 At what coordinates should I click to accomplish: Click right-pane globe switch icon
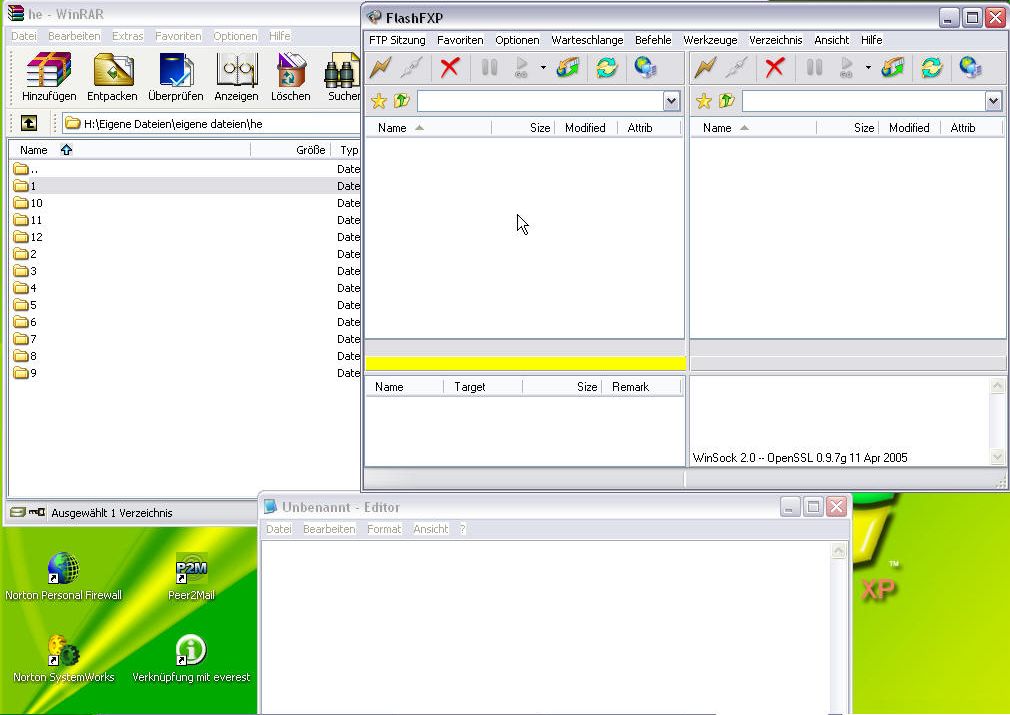(x=969, y=67)
